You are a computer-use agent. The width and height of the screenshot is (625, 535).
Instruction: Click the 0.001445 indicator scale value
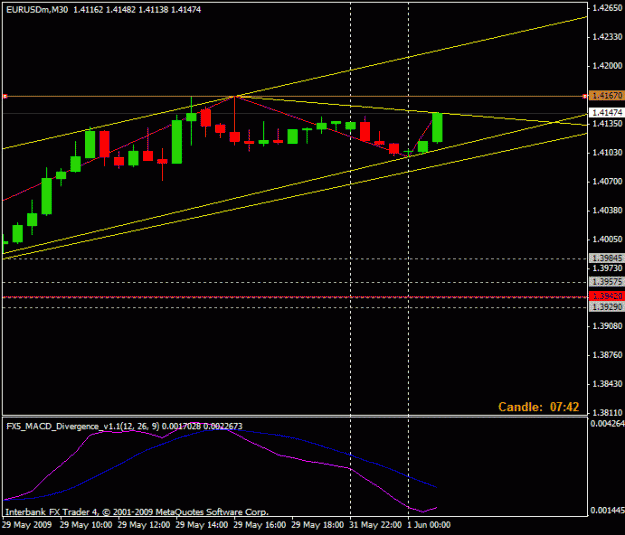click(607, 510)
